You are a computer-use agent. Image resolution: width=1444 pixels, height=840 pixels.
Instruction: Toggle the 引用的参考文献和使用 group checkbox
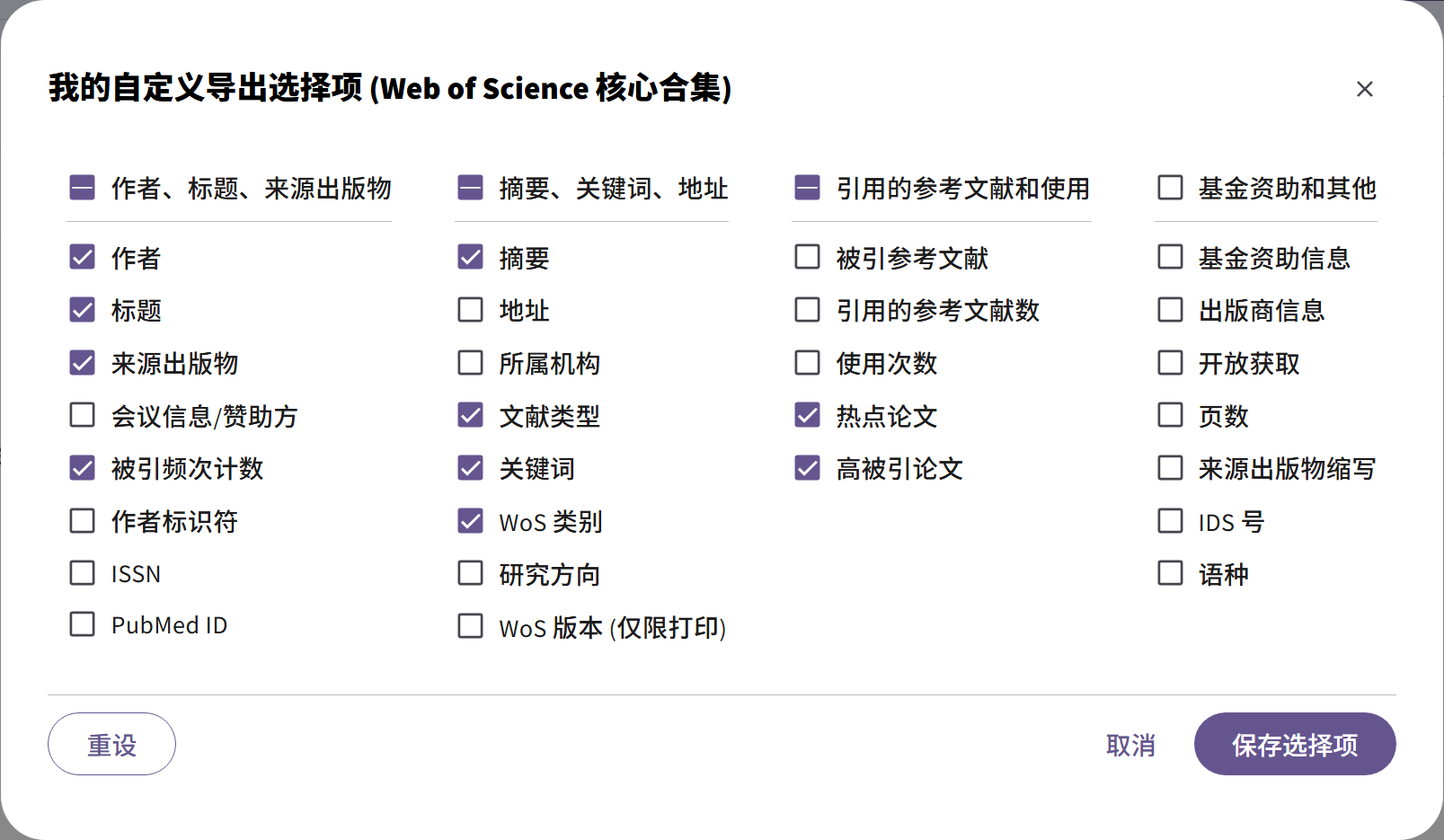click(x=805, y=188)
